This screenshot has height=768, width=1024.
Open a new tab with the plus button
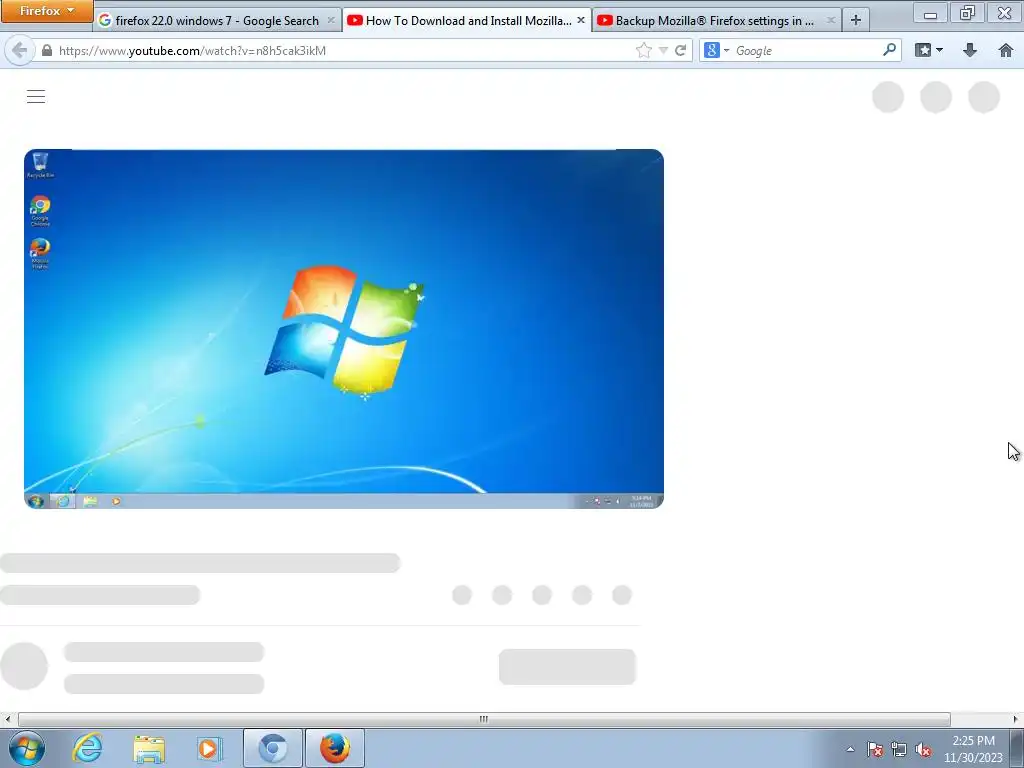click(856, 20)
